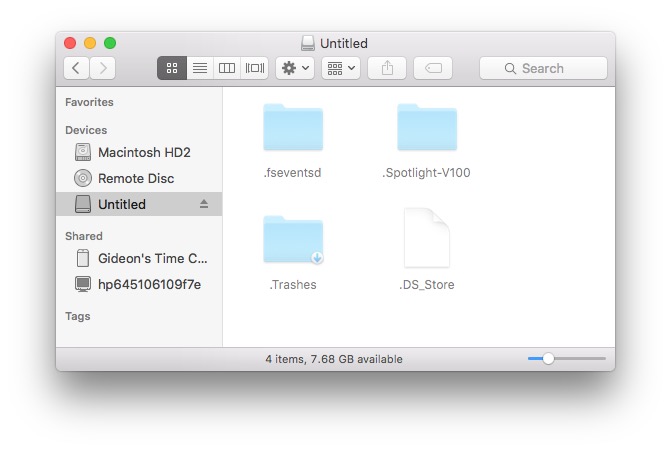Select the .Trashes folder icon
This screenshot has width=671, height=451.
pyautogui.click(x=293, y=241)
